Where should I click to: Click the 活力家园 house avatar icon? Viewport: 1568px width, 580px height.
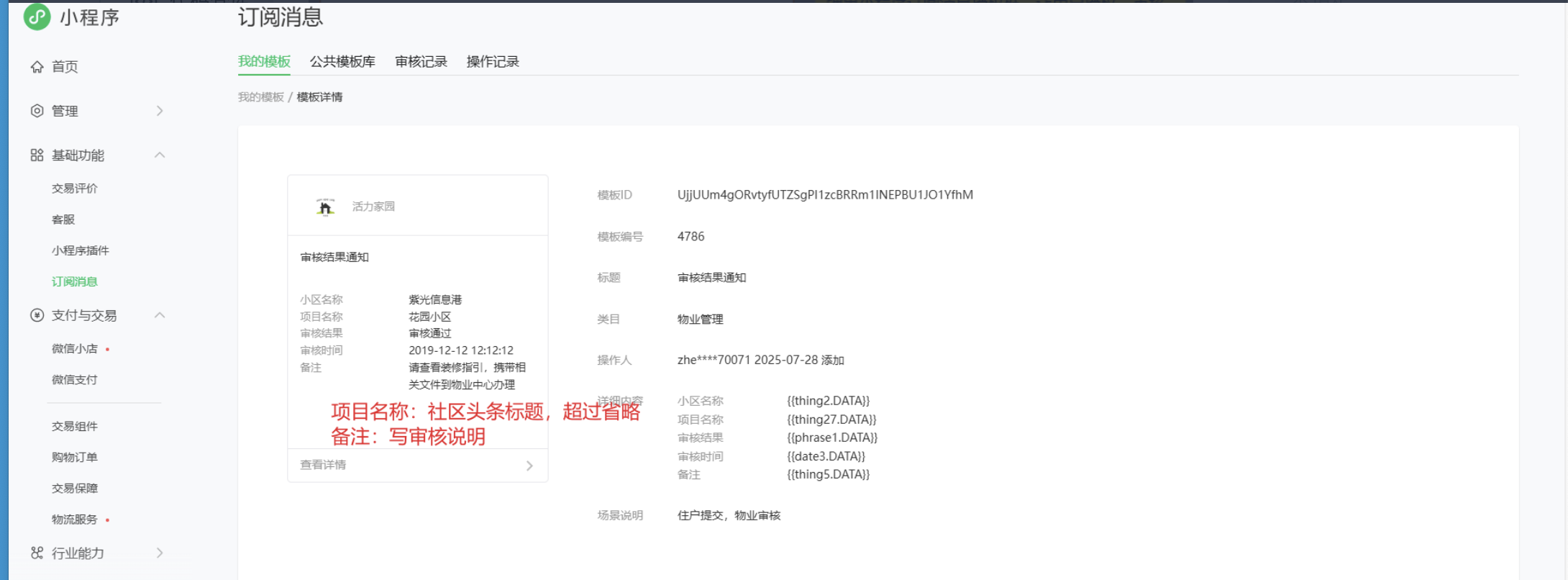pos(325,207)
